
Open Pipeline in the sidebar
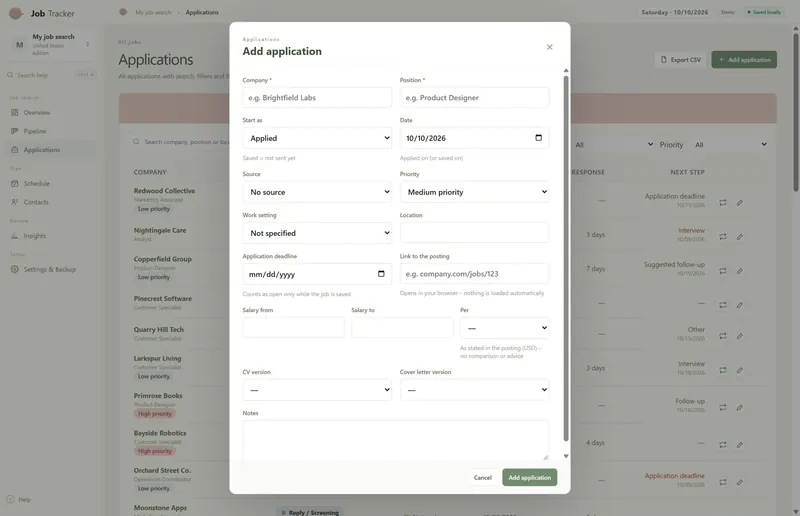tap(52, 131)
